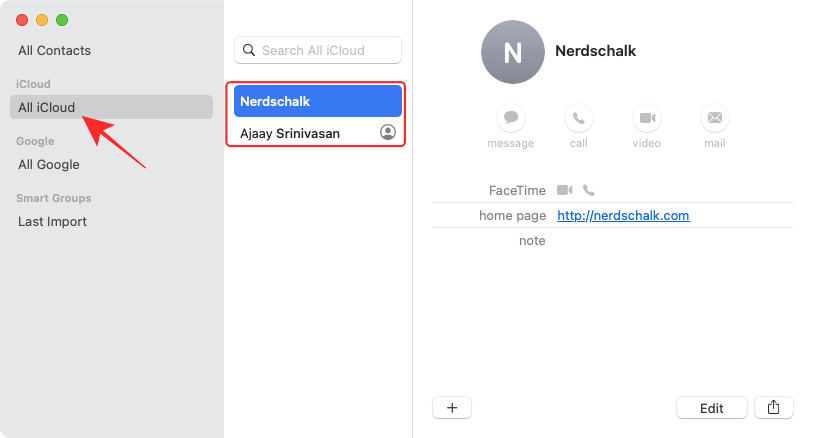813x438 pixels.
Task: Click the My Card icon beside Ajaay Srinivasan
Action: 388,132
